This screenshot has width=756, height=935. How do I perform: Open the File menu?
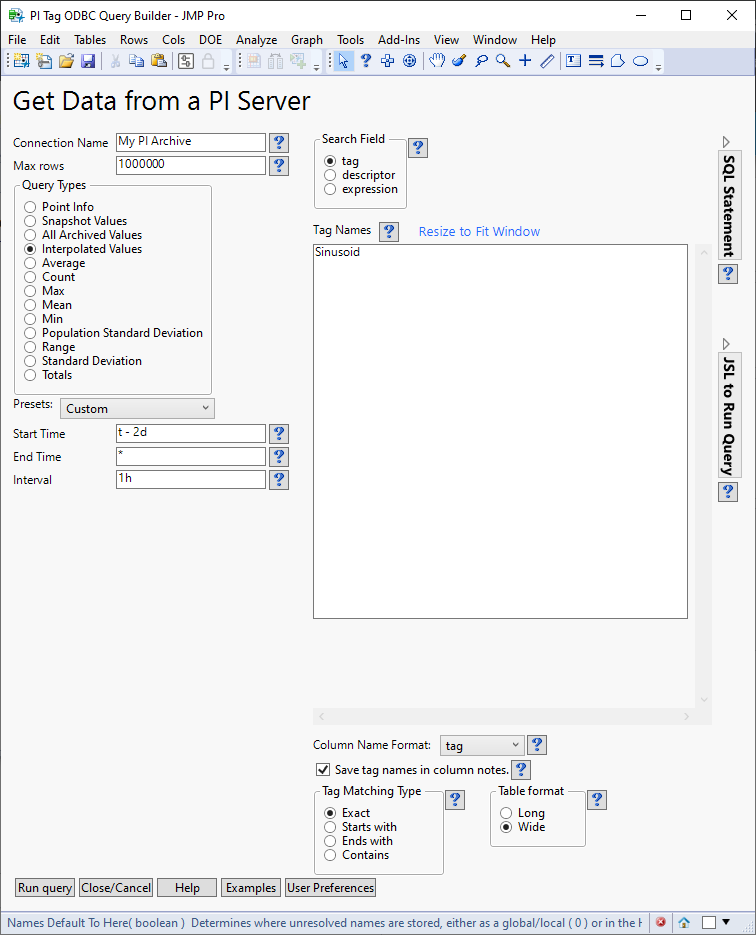[x=17, y=39]
